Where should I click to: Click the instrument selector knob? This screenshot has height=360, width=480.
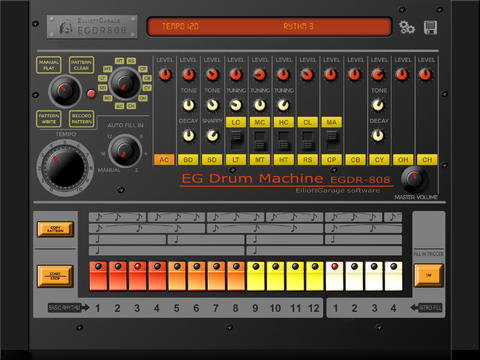pos(125,84)
